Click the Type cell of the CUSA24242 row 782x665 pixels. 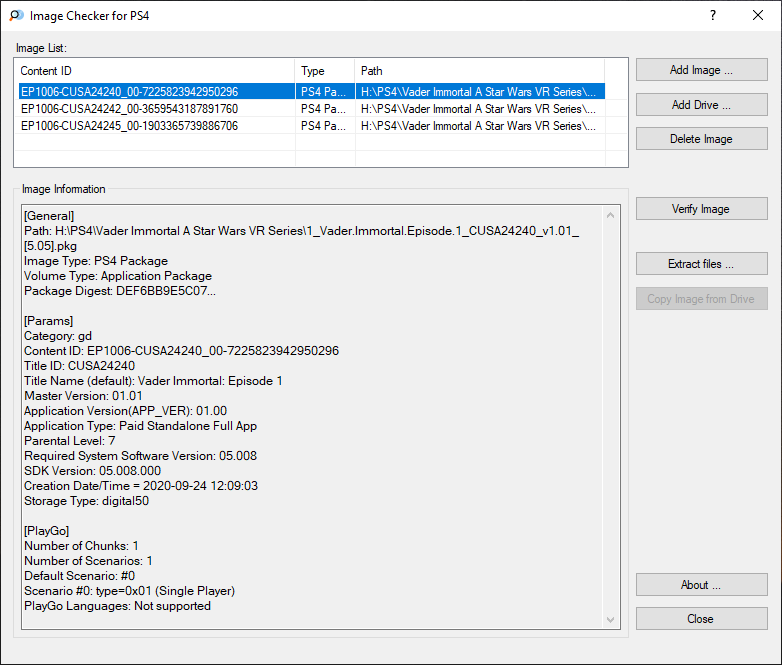pos(323,109)
